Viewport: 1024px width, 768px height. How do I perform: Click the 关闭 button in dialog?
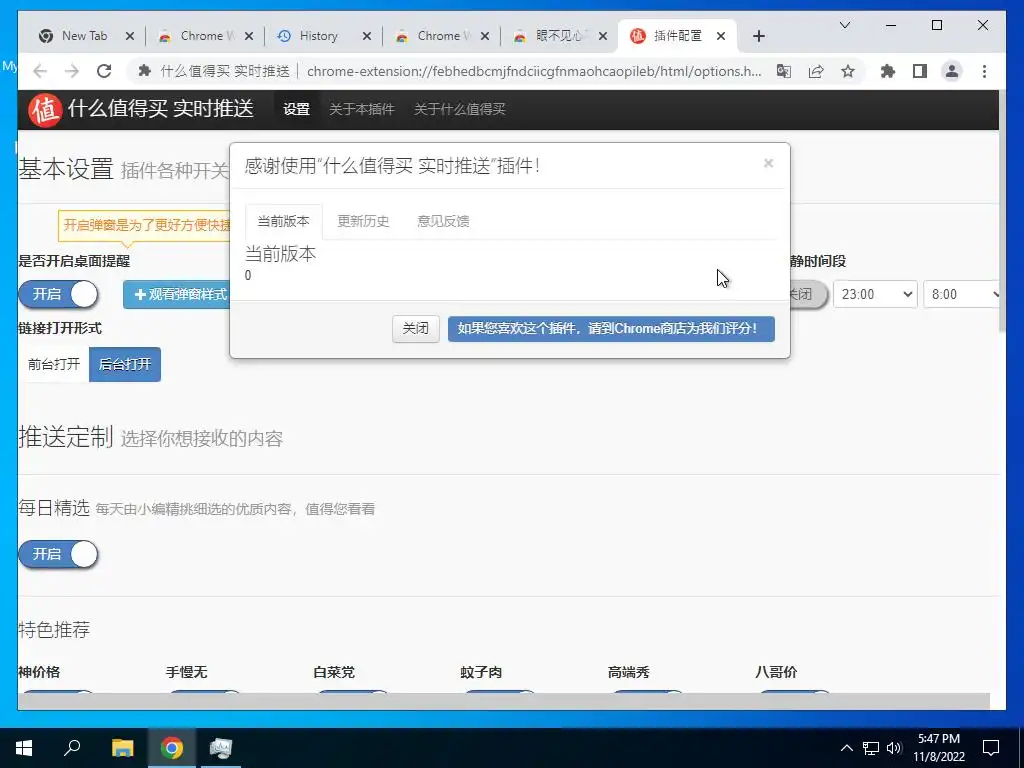coord(415,328)
